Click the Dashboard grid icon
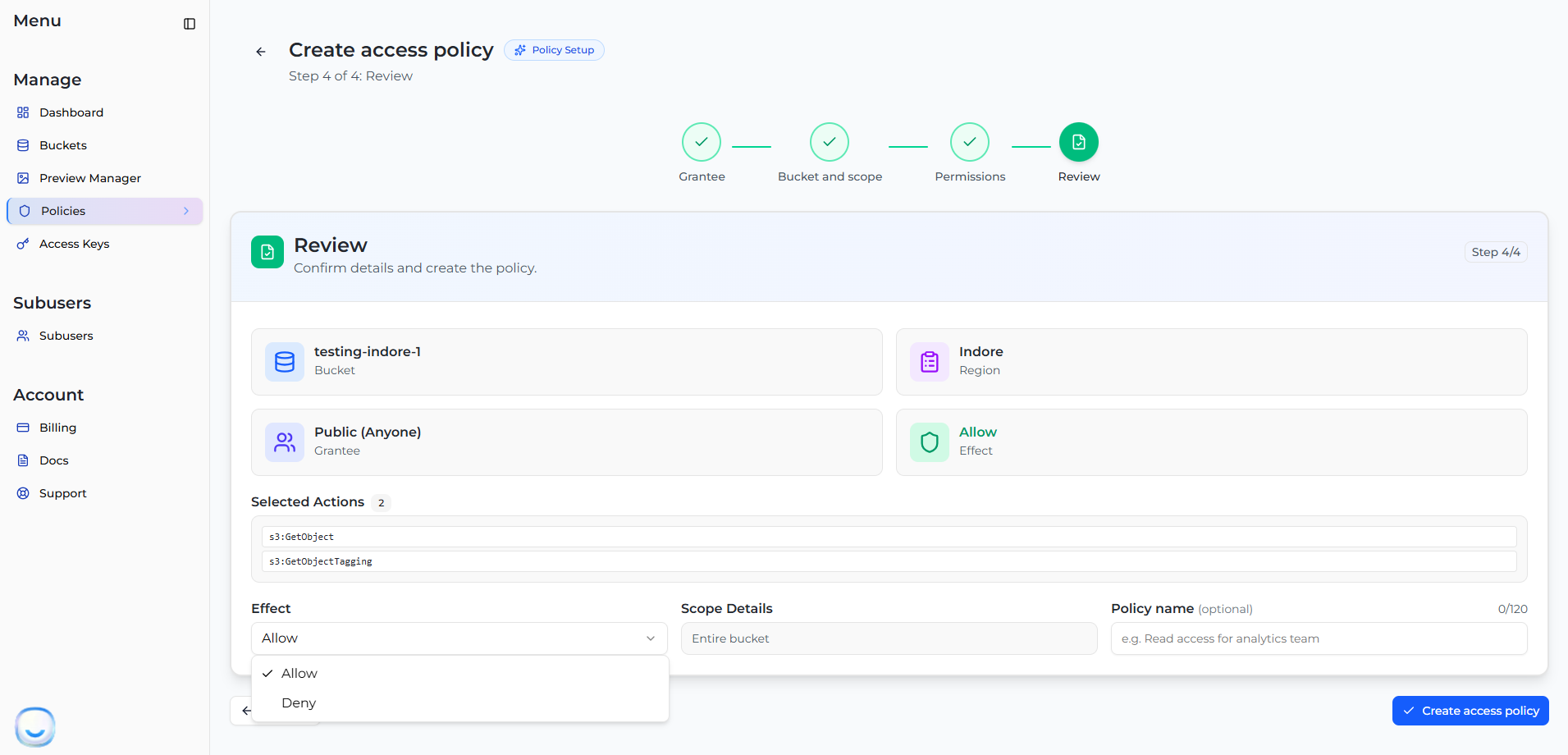Viewport: 1568px width, 755px height. [x=23, y=112]
